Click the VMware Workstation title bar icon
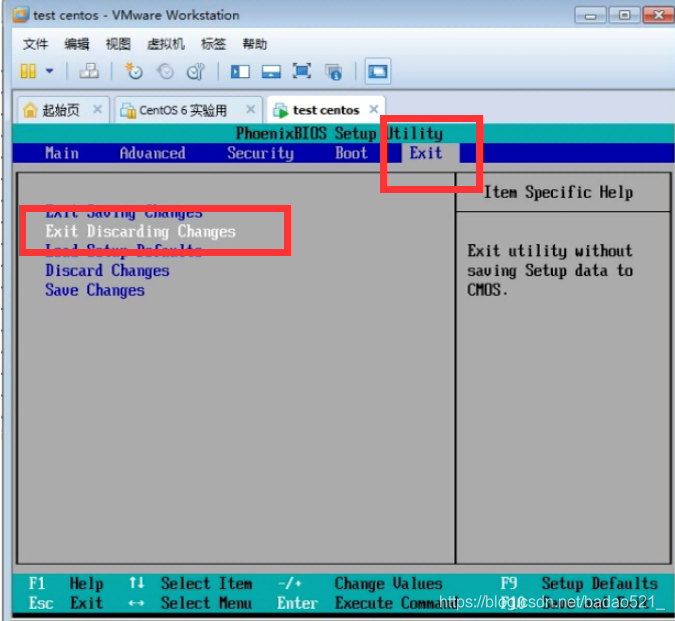The width and height of the screenshot is (675, 621). coord(20,15)
